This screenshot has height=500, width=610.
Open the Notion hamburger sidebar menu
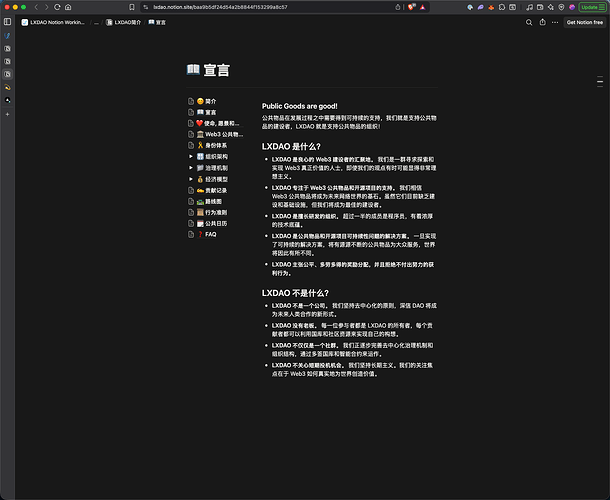8,21
